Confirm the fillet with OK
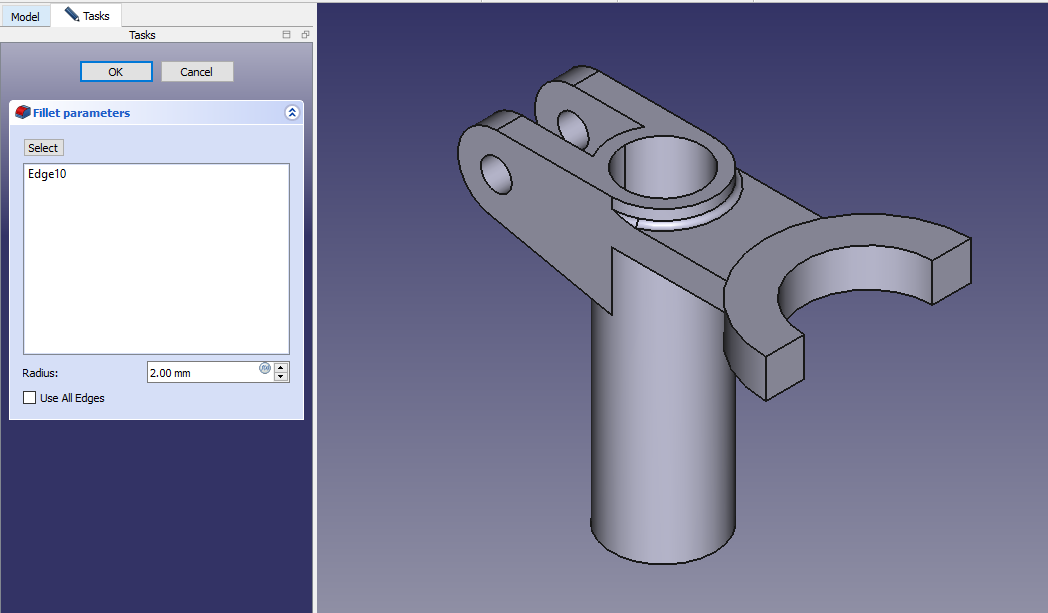 pyautogui.click(x=116, y=72)
